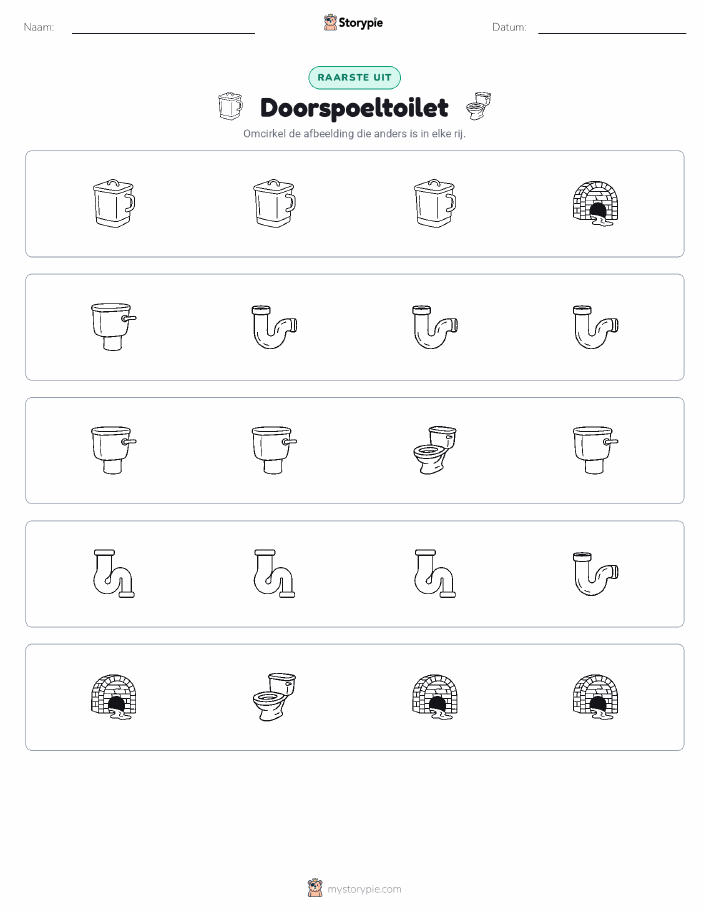Click the last toilet tank in row three
This screenshot has height=917, width=709.
tap(596, 450)
